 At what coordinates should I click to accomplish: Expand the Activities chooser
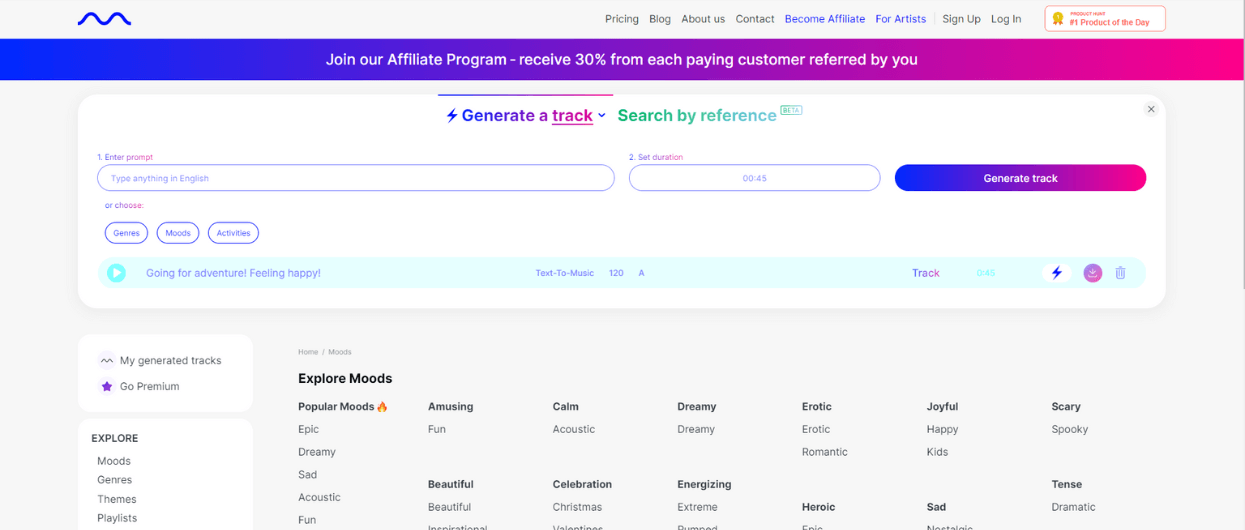[x=233, y=233]
